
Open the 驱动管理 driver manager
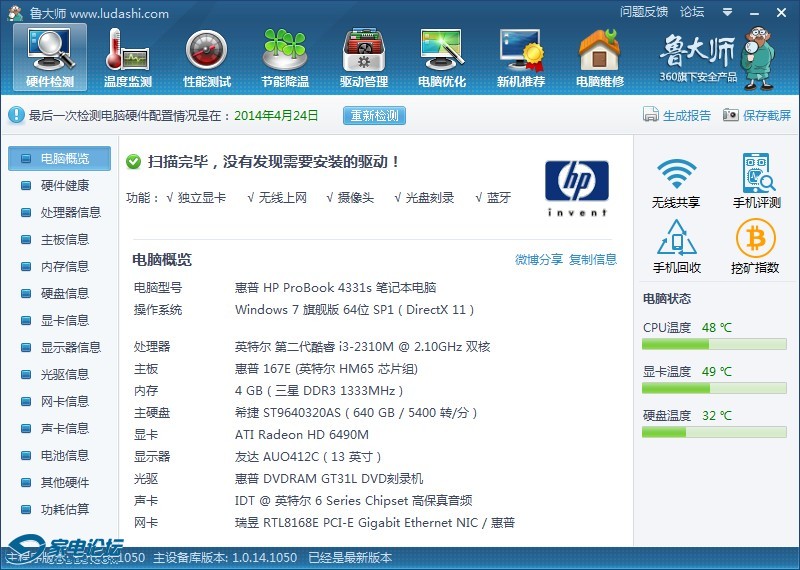[x=363, y=58]
